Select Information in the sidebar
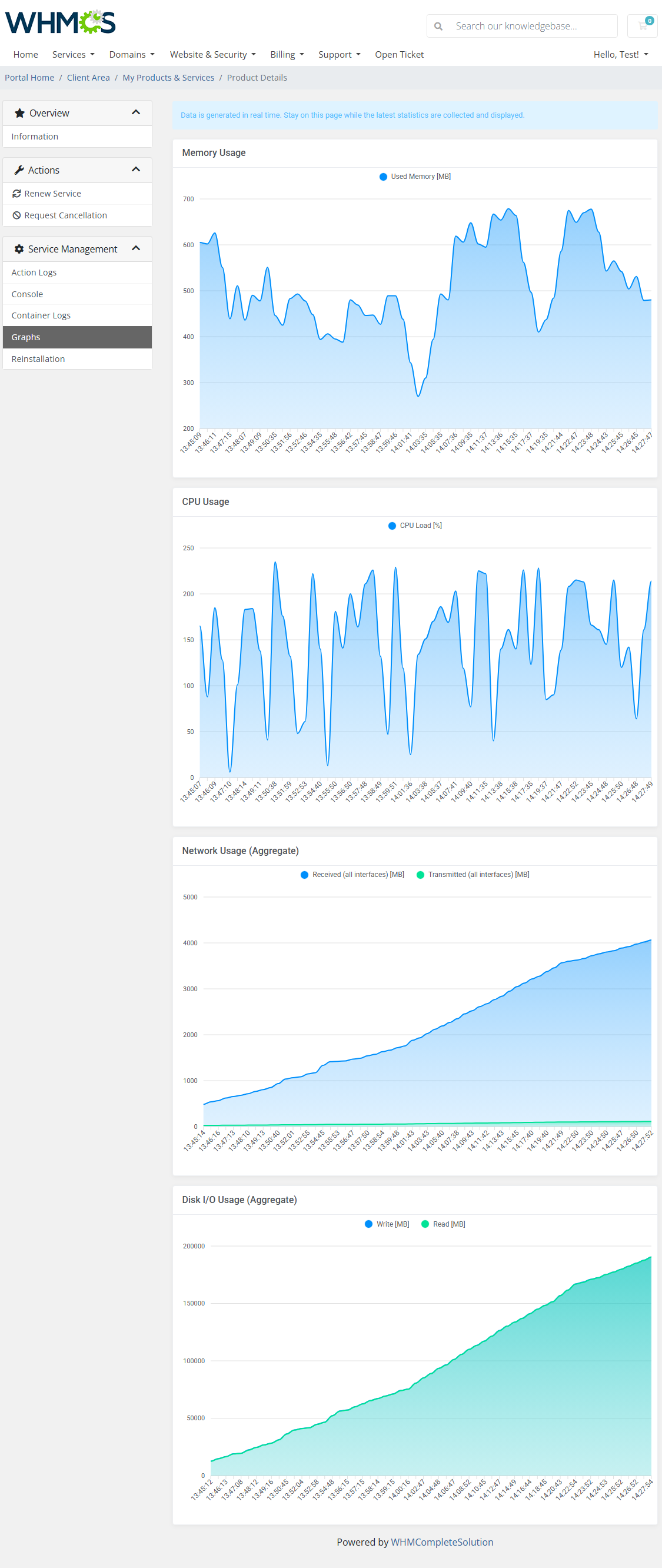Image resolution: width=662 pixels, height=1568 pixels. click(77, 137)
